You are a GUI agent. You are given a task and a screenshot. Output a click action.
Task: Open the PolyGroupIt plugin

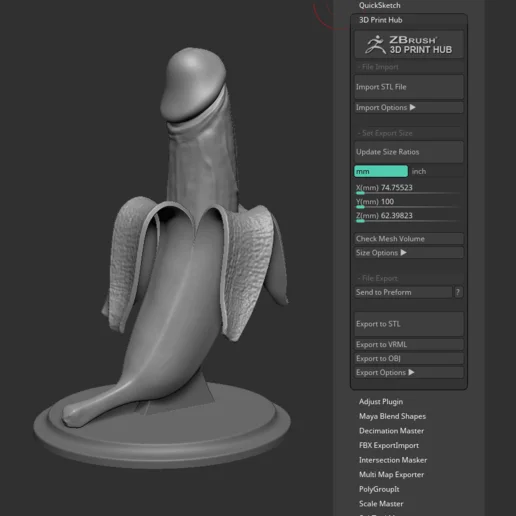[379, 489]
